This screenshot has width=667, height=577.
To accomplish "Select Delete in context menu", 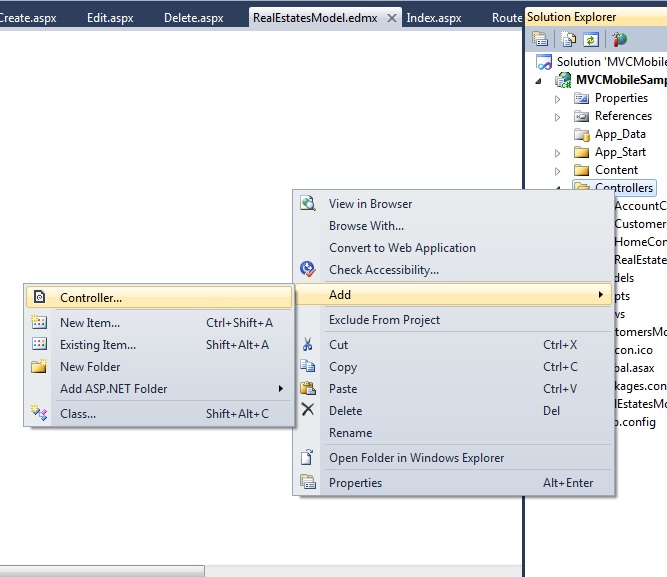I will pos(453,411).
